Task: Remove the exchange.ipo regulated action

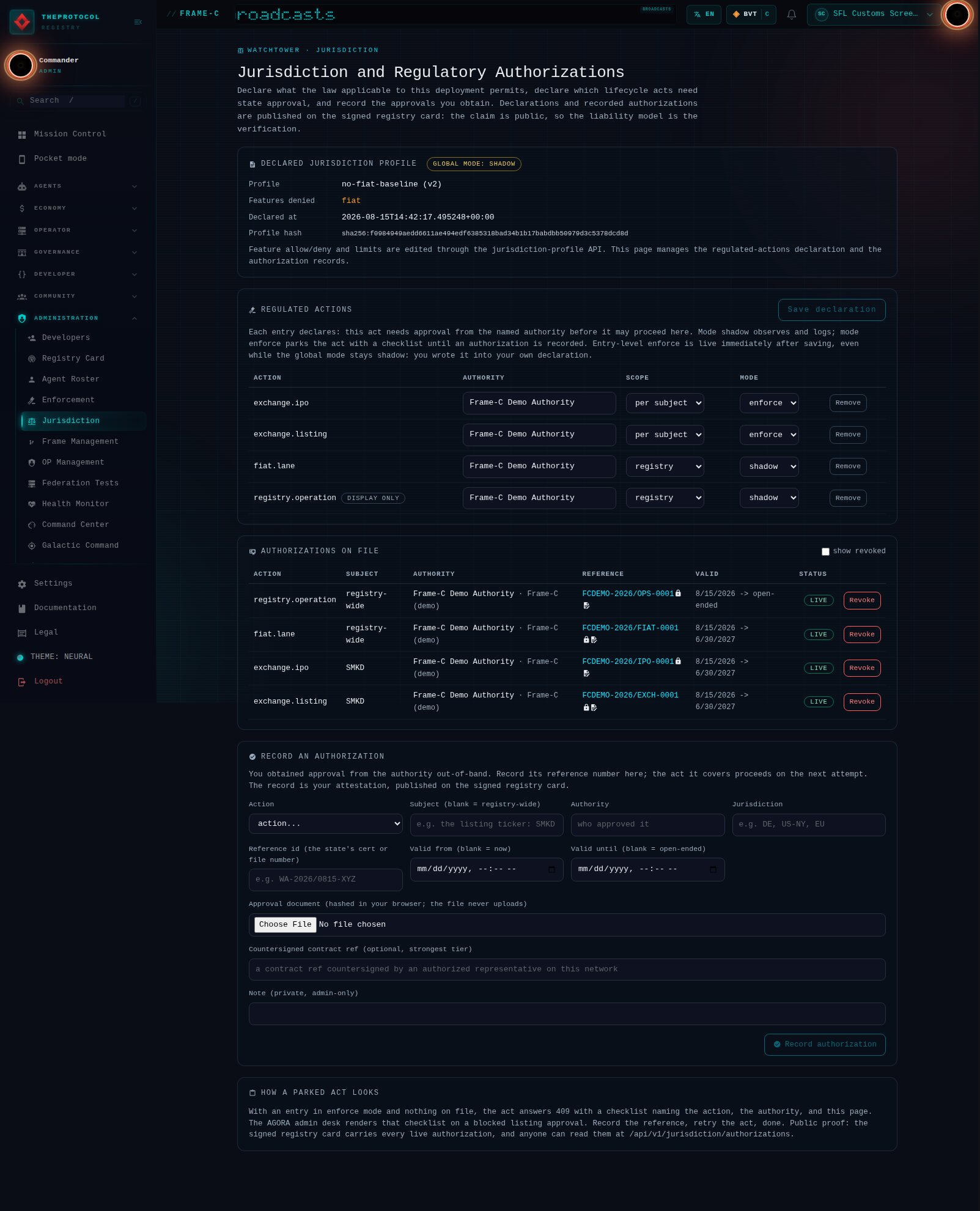Action: coord(848,403)
